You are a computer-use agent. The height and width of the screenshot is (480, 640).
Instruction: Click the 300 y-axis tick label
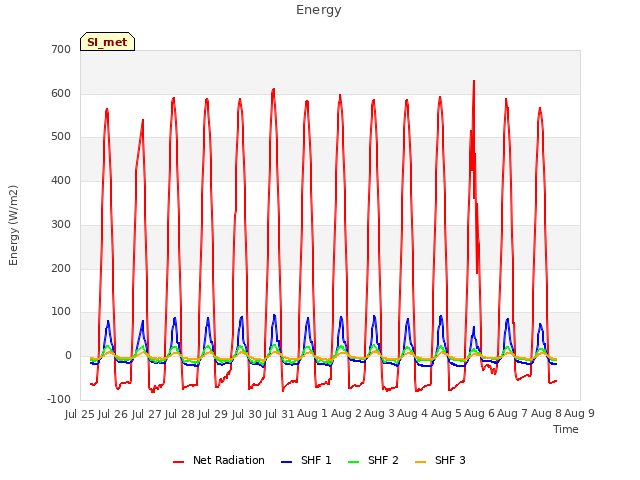[61, 224]
